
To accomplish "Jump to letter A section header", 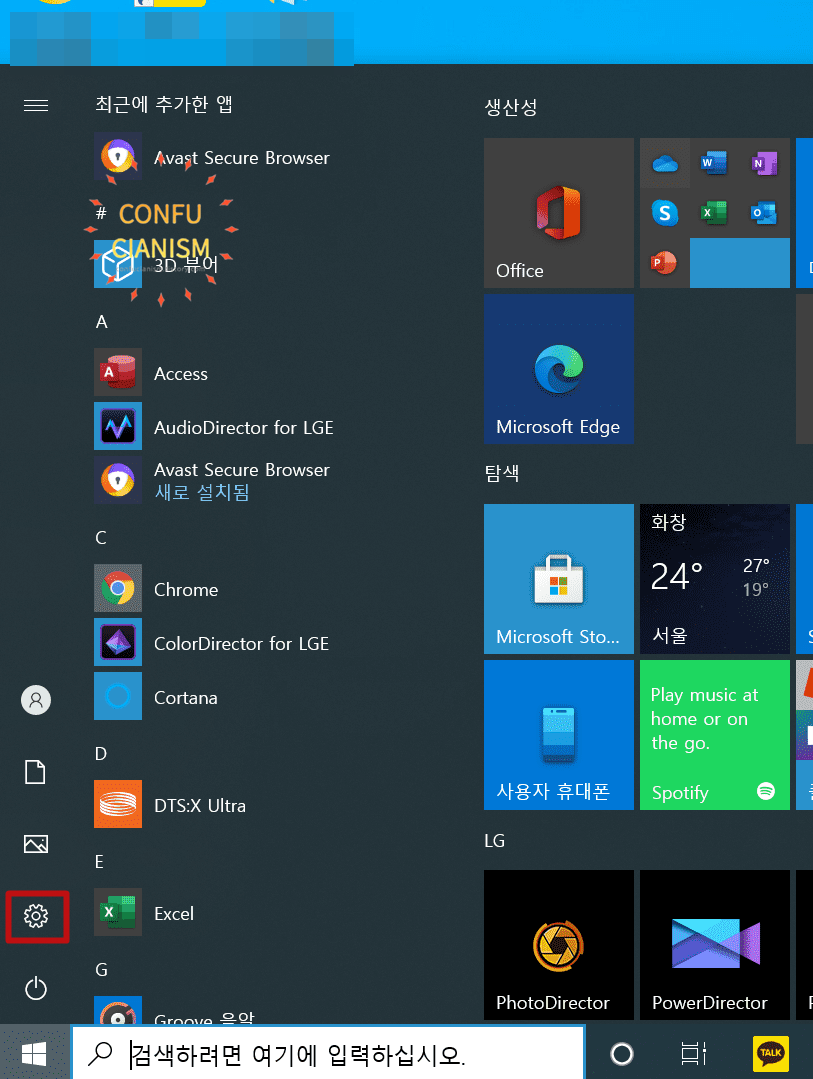I will tap(102, 321).
